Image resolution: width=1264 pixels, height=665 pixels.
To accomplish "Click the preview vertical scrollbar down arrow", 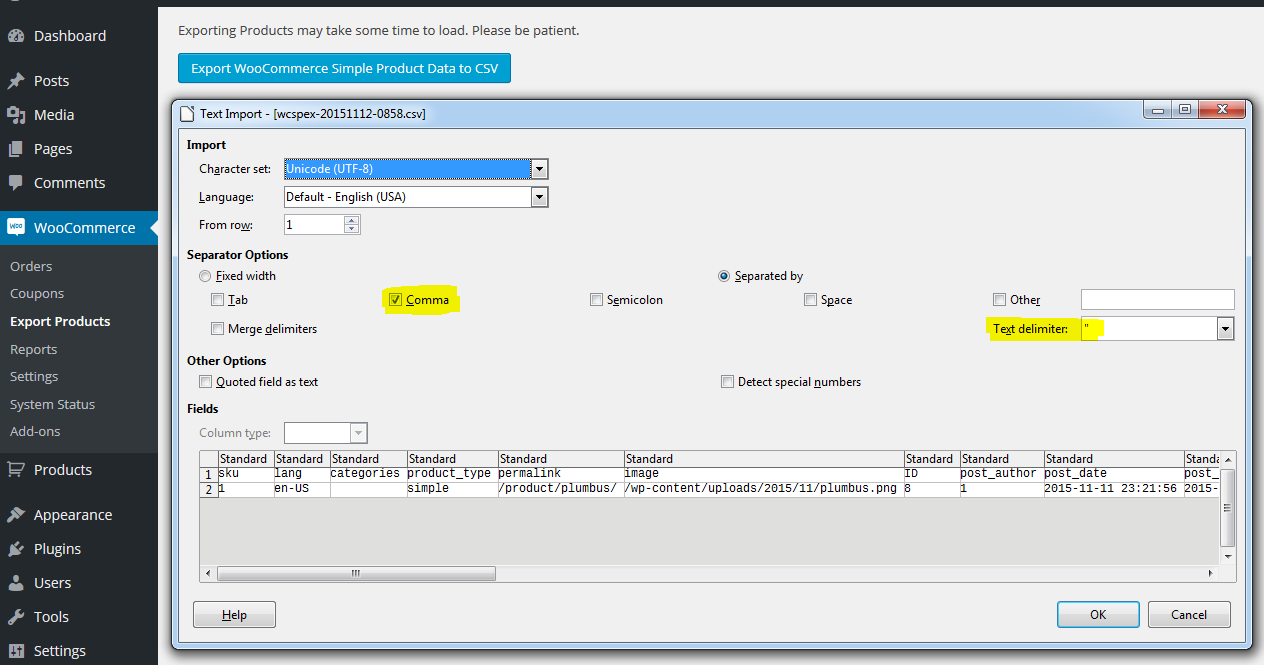I will pyautogui.click(x=1229, y=556).
